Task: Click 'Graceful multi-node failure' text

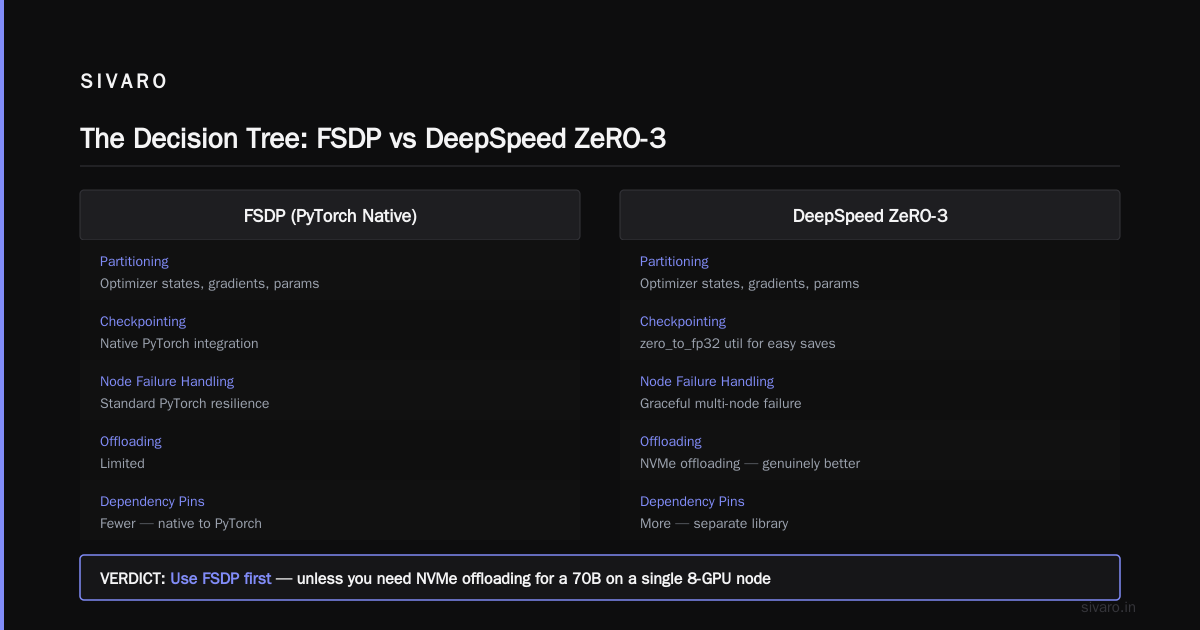Action: pyautogui.click(x=721, y=403)
